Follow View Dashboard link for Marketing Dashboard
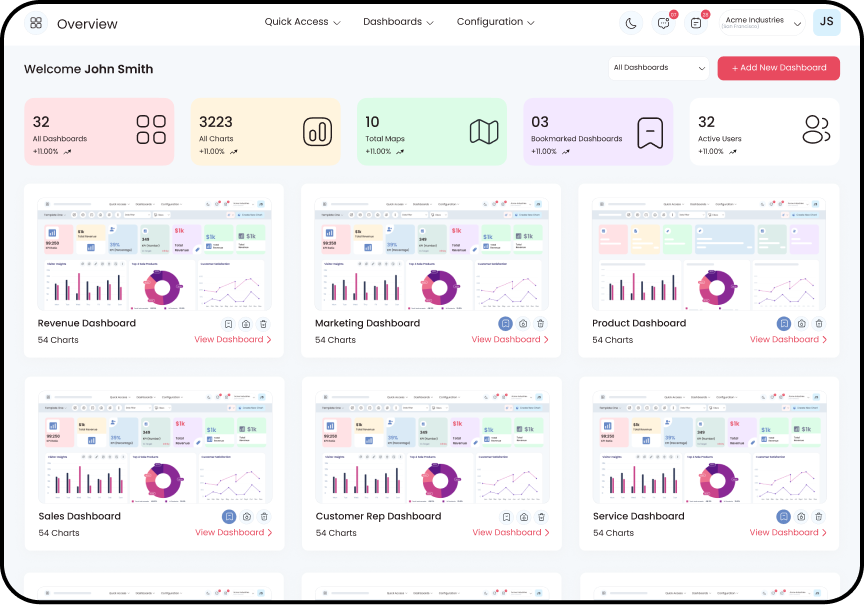864x605 pixels. pos(510,340)
